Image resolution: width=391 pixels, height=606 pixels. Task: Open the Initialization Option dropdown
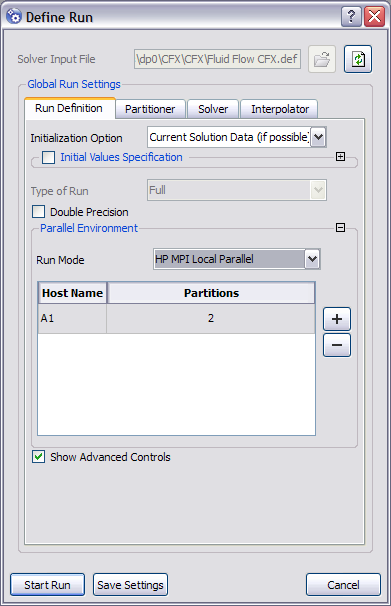point(318,137)
